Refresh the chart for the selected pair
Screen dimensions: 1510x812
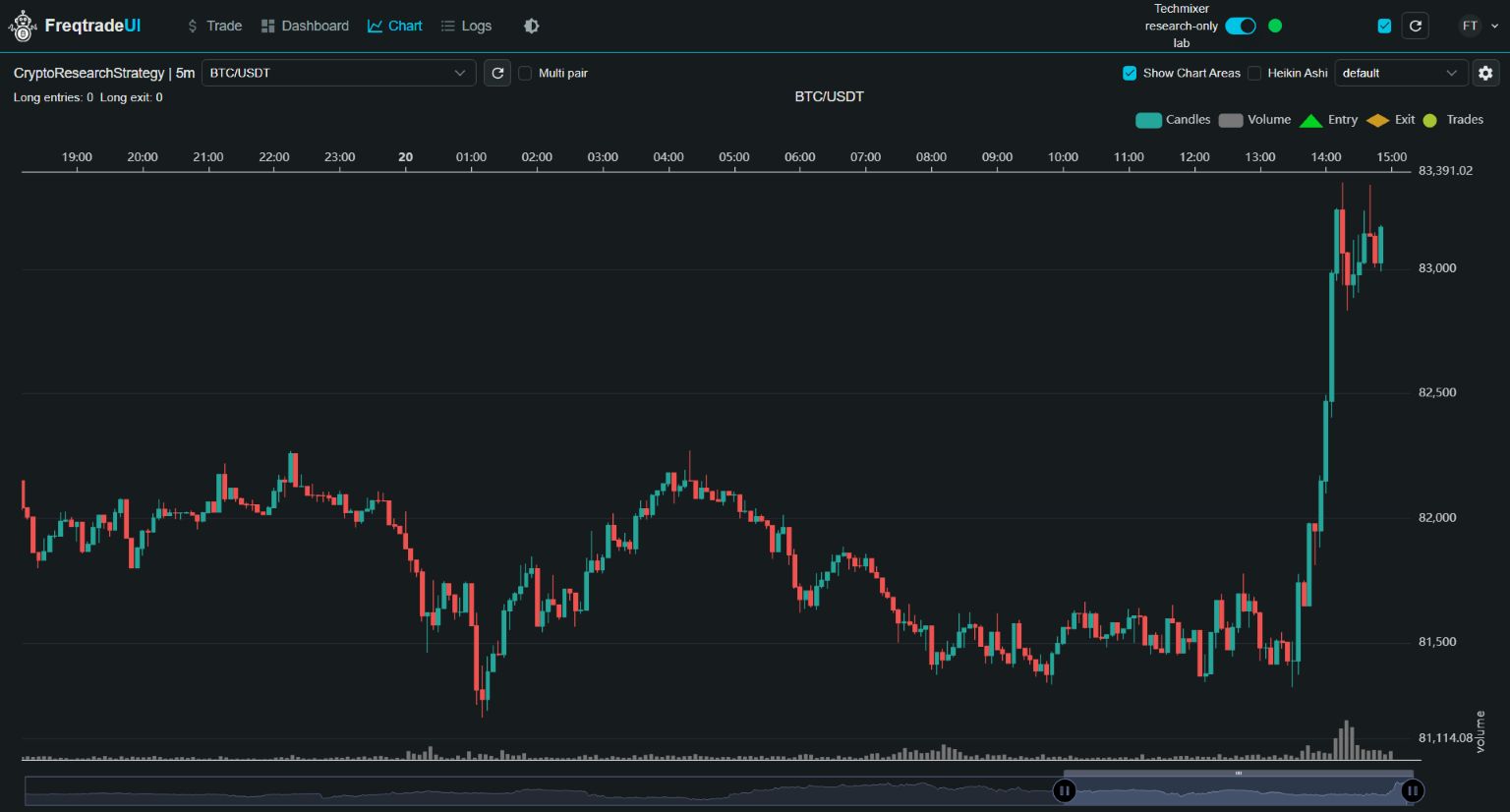click(497, 73)
